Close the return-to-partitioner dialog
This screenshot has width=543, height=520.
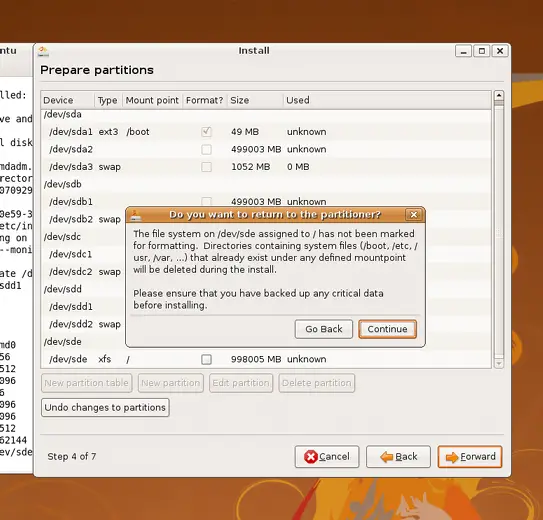click(x=413, y=215)
